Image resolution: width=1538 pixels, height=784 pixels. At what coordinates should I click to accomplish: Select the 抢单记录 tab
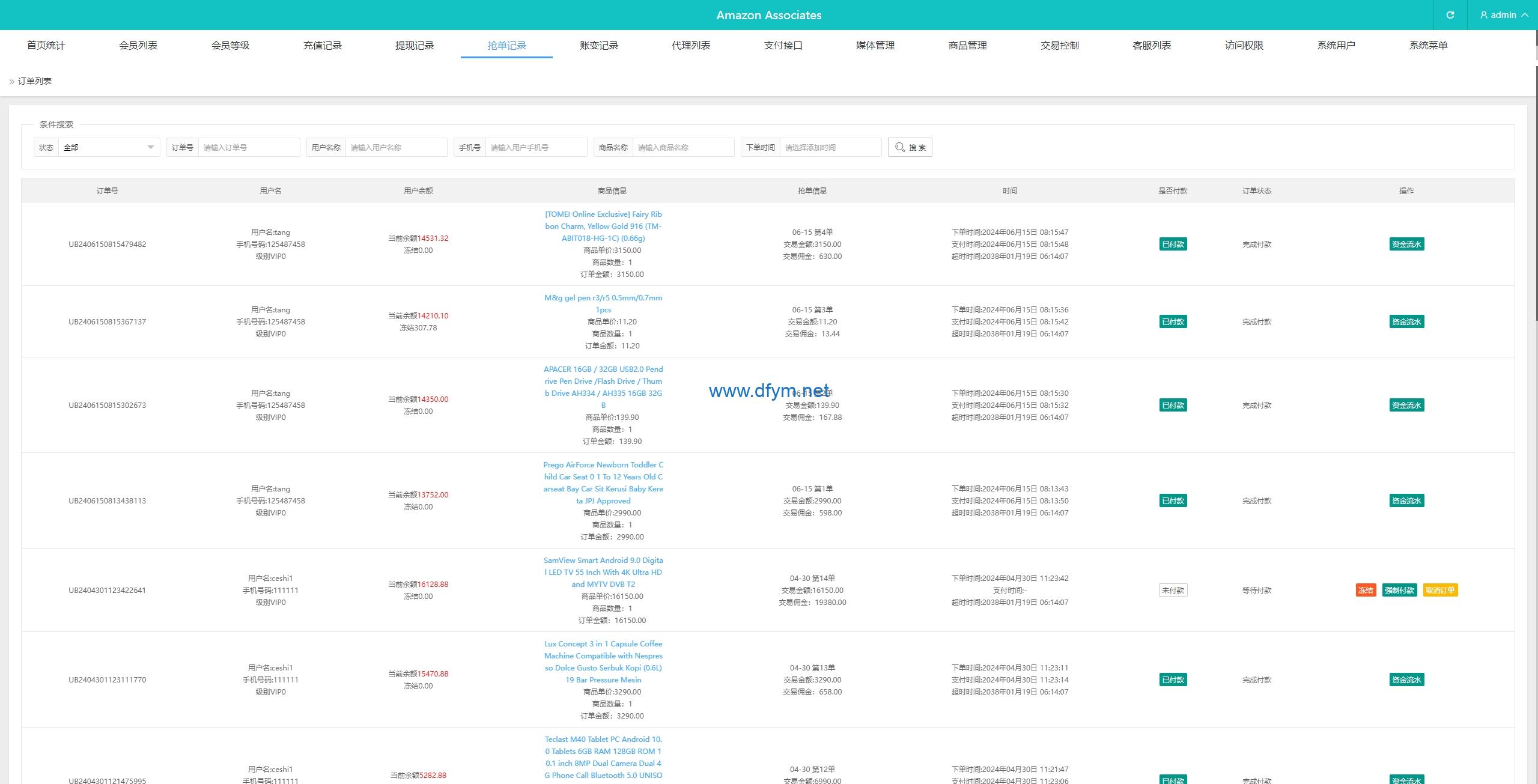point(506,45)
